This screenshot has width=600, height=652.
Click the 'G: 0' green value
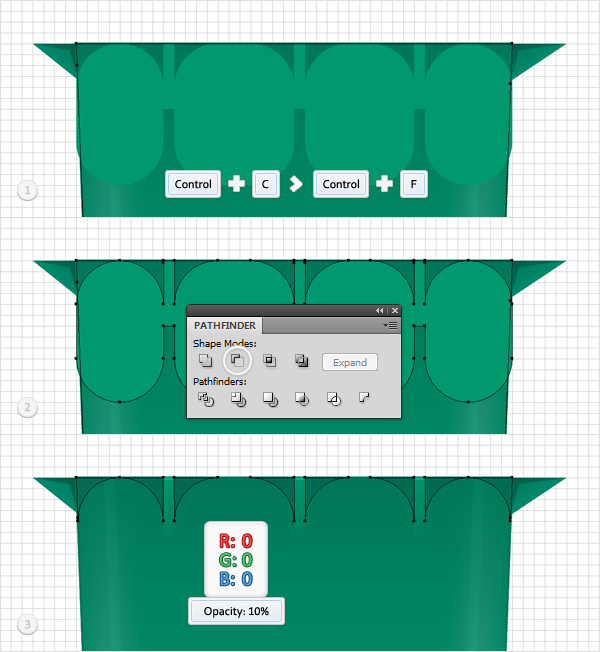[x=236, y=560]
